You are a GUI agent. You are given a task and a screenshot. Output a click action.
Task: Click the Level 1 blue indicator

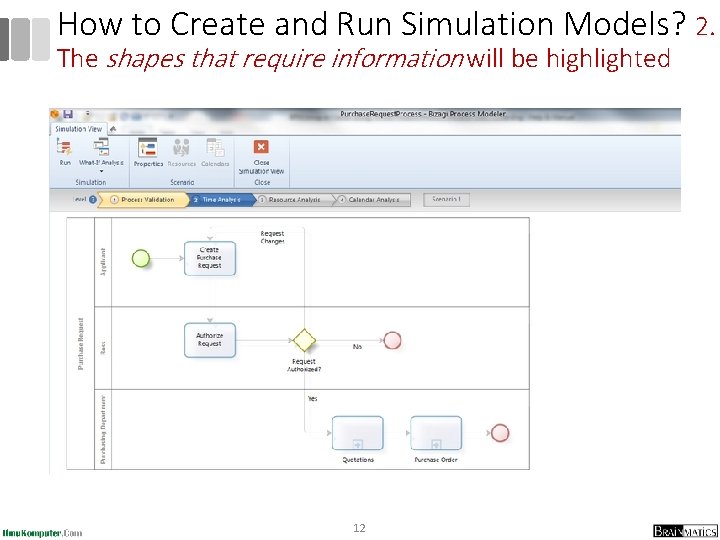tap(93, 200)
